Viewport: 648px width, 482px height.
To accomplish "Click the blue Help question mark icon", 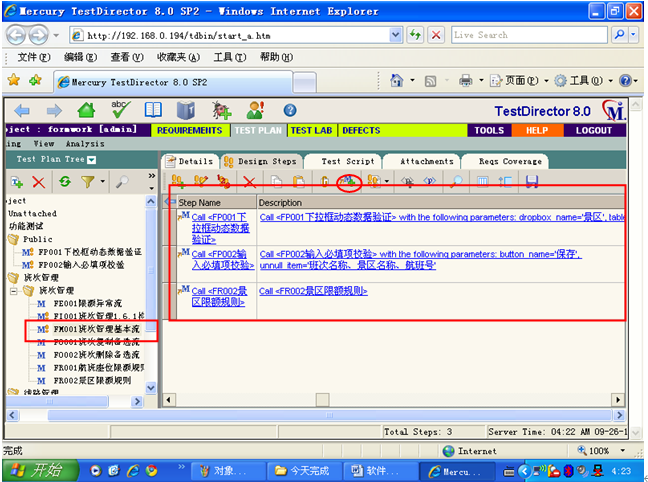I will tap(290, 110).
